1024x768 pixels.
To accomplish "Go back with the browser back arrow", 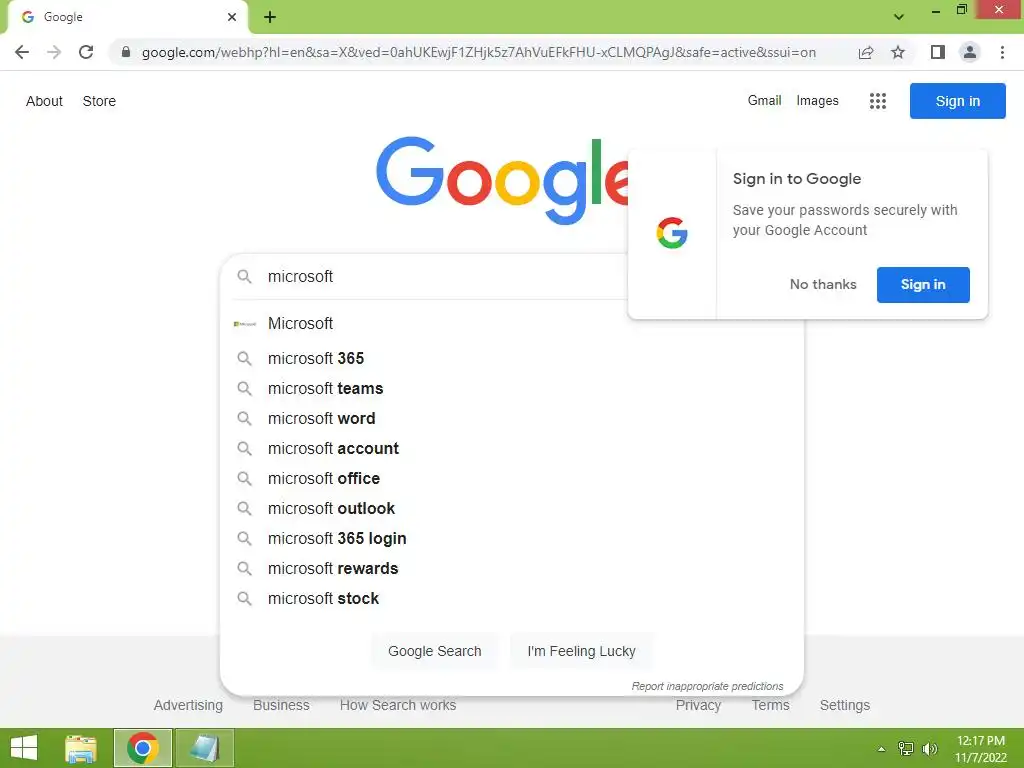I will point(22,52).
